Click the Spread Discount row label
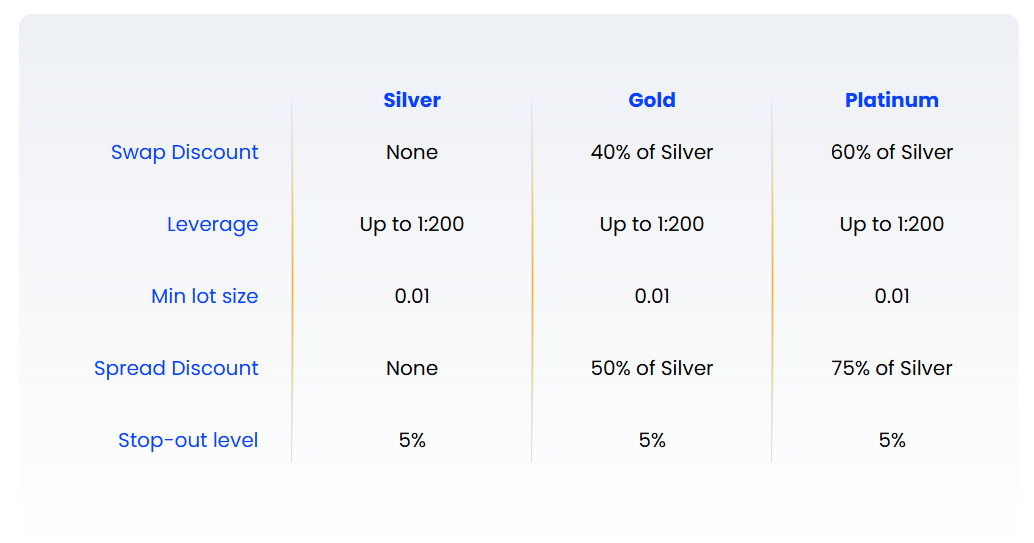The image size is (1034, 543). 176,368
